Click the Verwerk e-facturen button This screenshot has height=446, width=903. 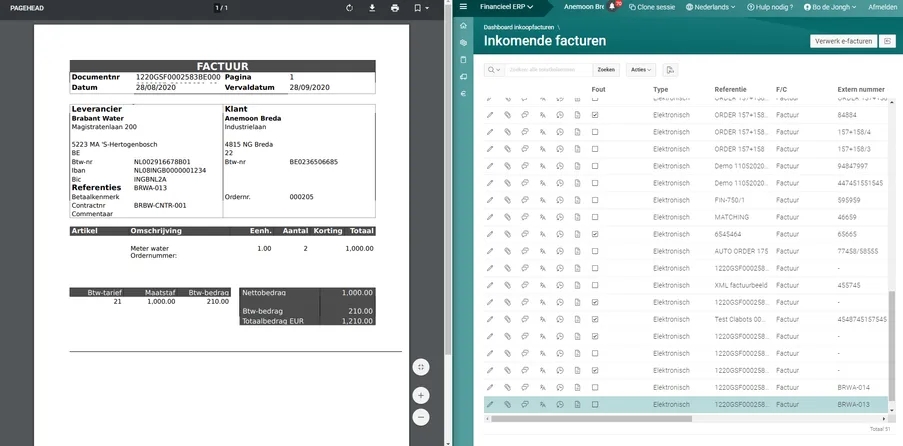click(842, 41)
